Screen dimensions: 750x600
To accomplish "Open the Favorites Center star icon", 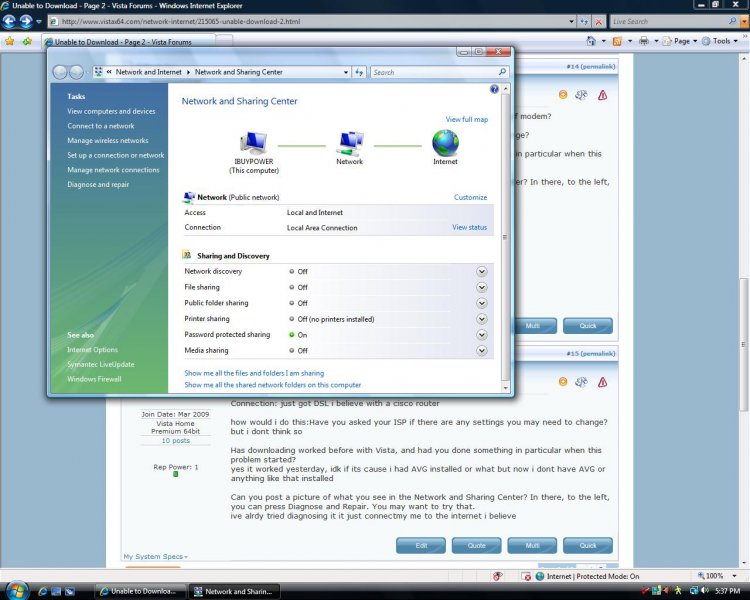I will [10, 42].
